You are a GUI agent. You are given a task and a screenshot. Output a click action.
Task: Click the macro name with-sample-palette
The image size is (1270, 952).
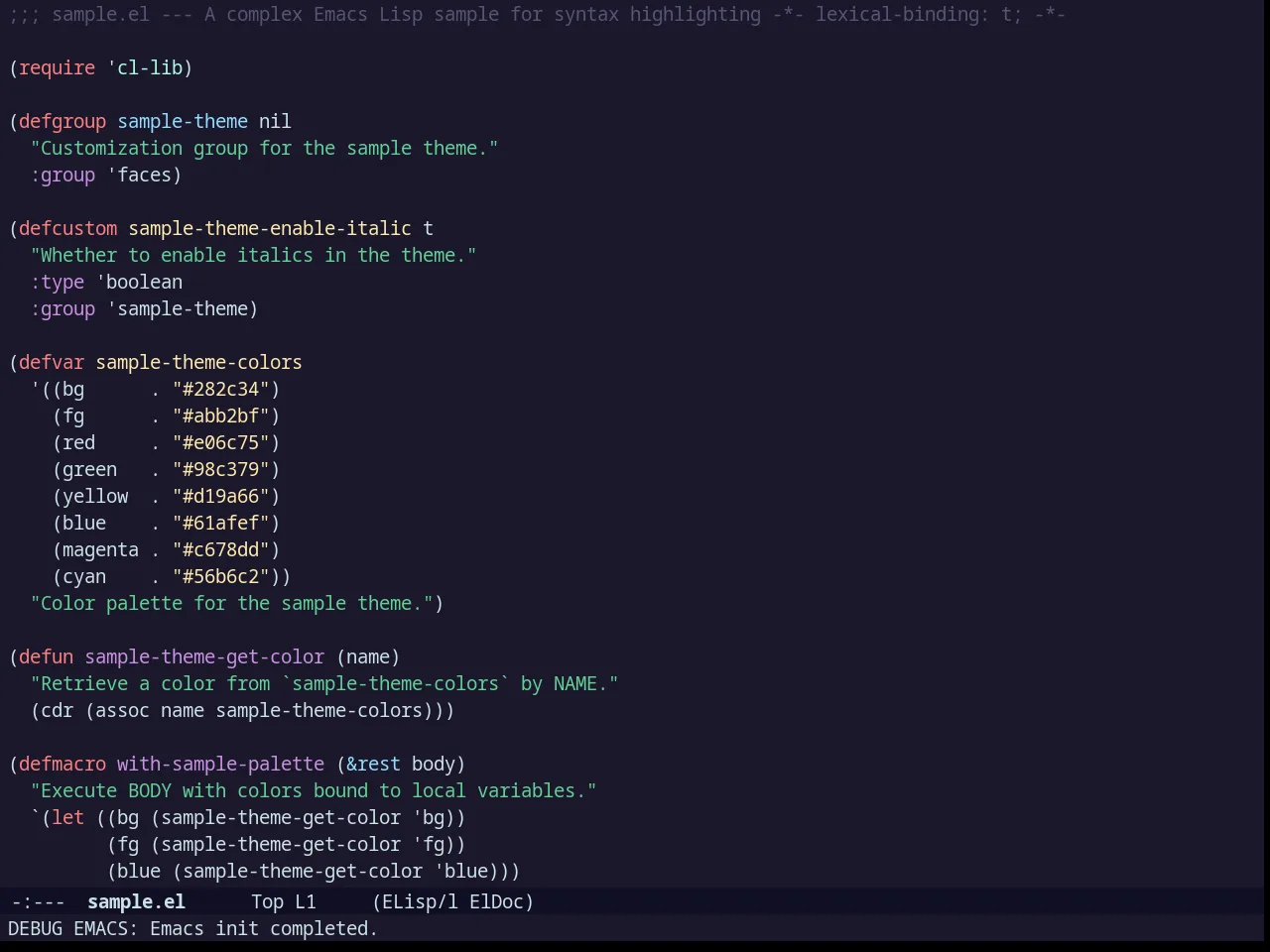pos(221,764)
